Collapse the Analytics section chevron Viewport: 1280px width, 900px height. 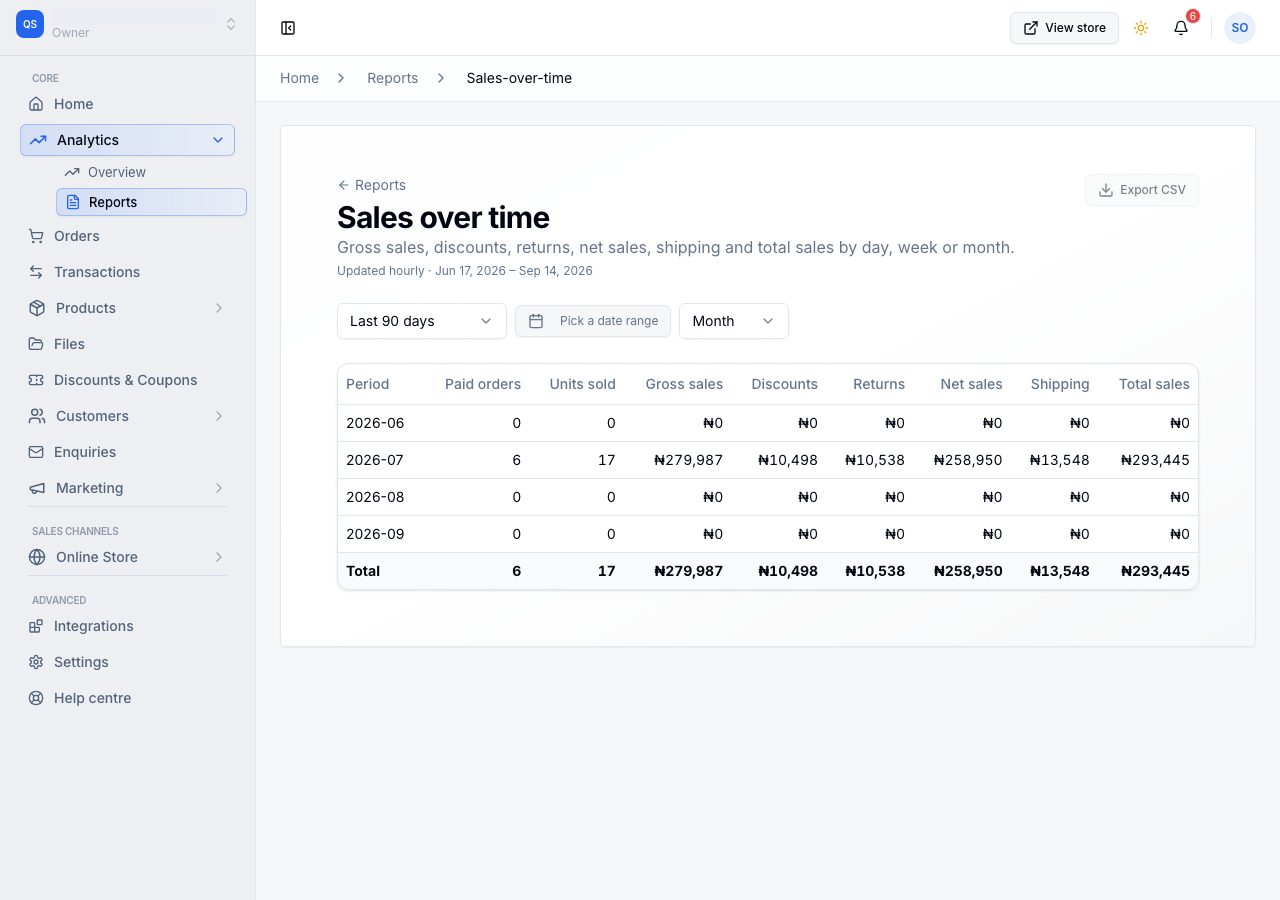point(218,140)
